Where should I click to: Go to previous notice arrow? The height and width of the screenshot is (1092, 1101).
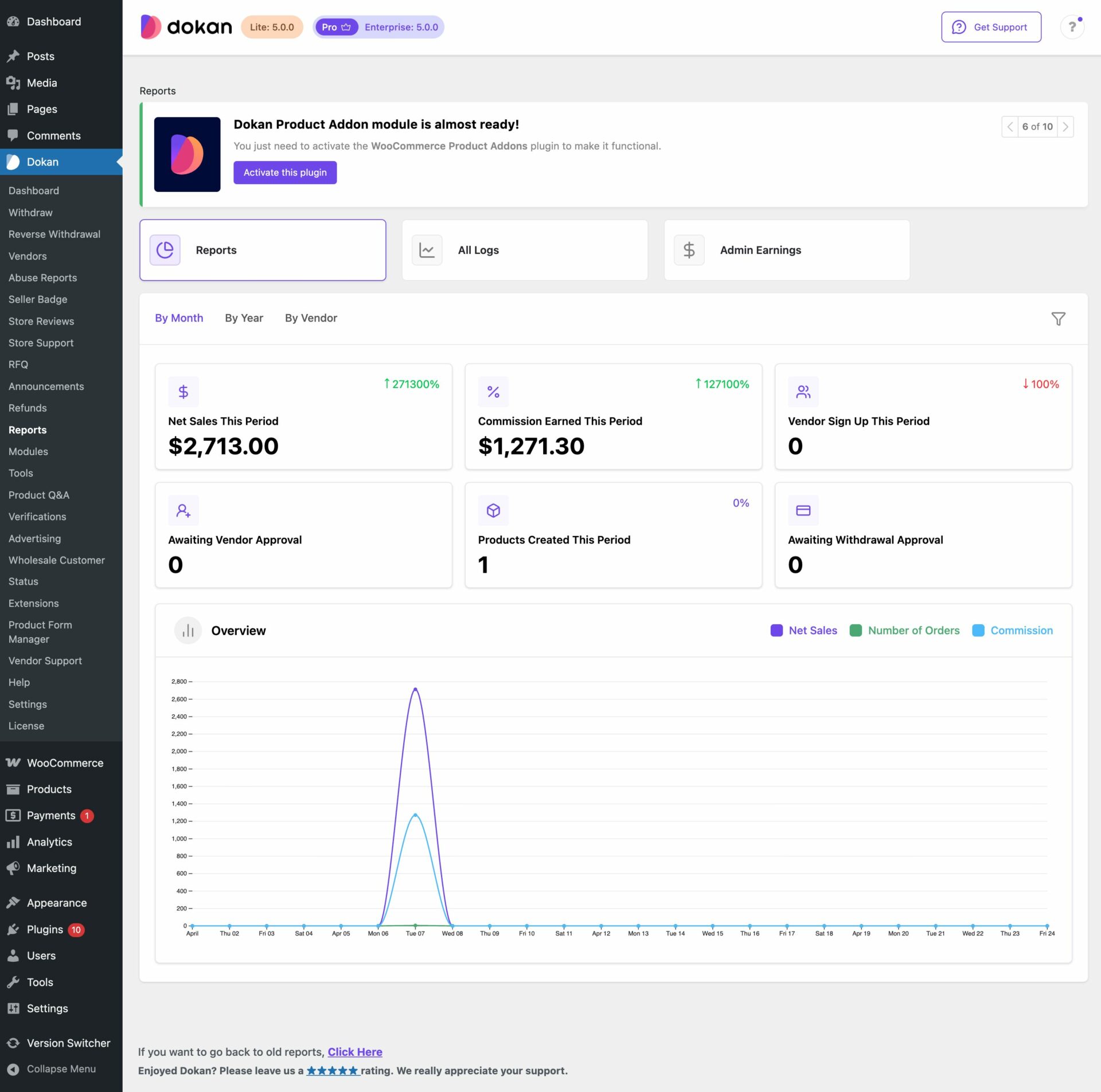1010,127
